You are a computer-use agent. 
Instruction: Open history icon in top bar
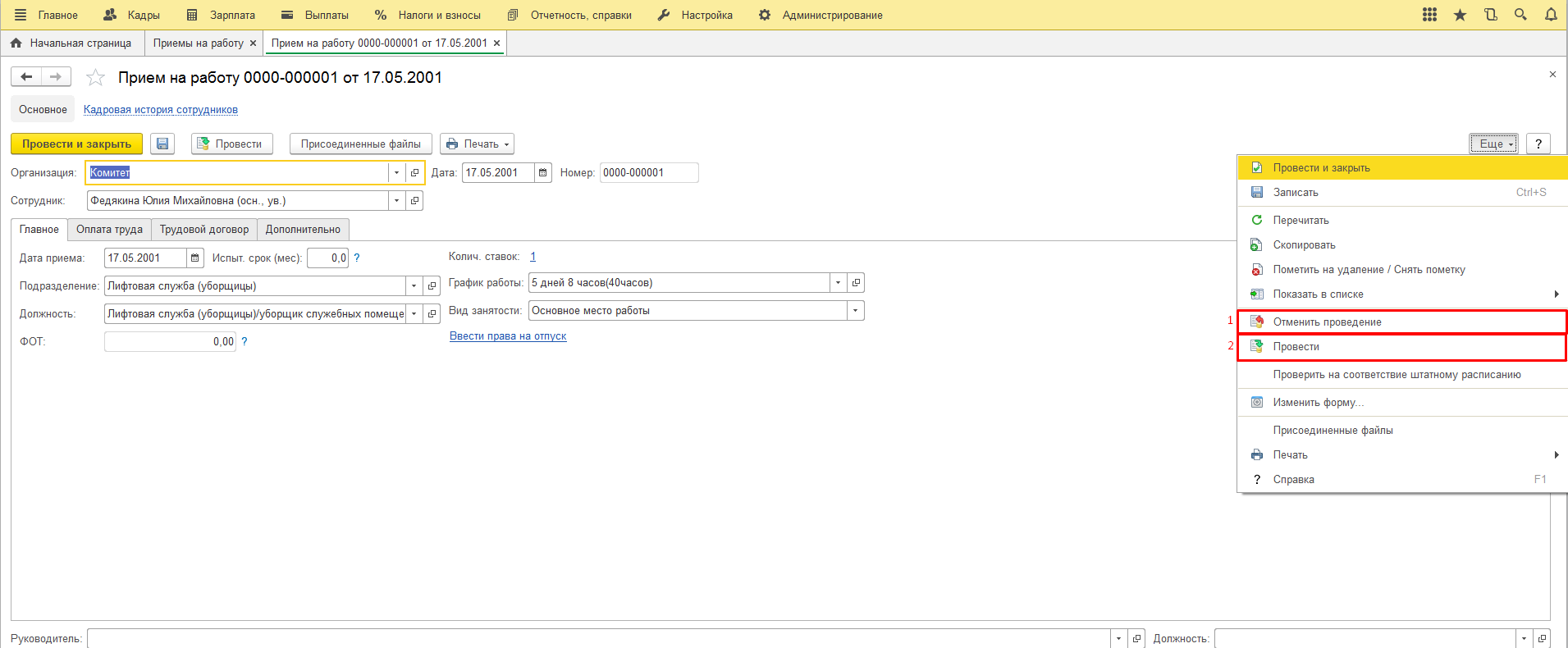(x=1490, y=15)
